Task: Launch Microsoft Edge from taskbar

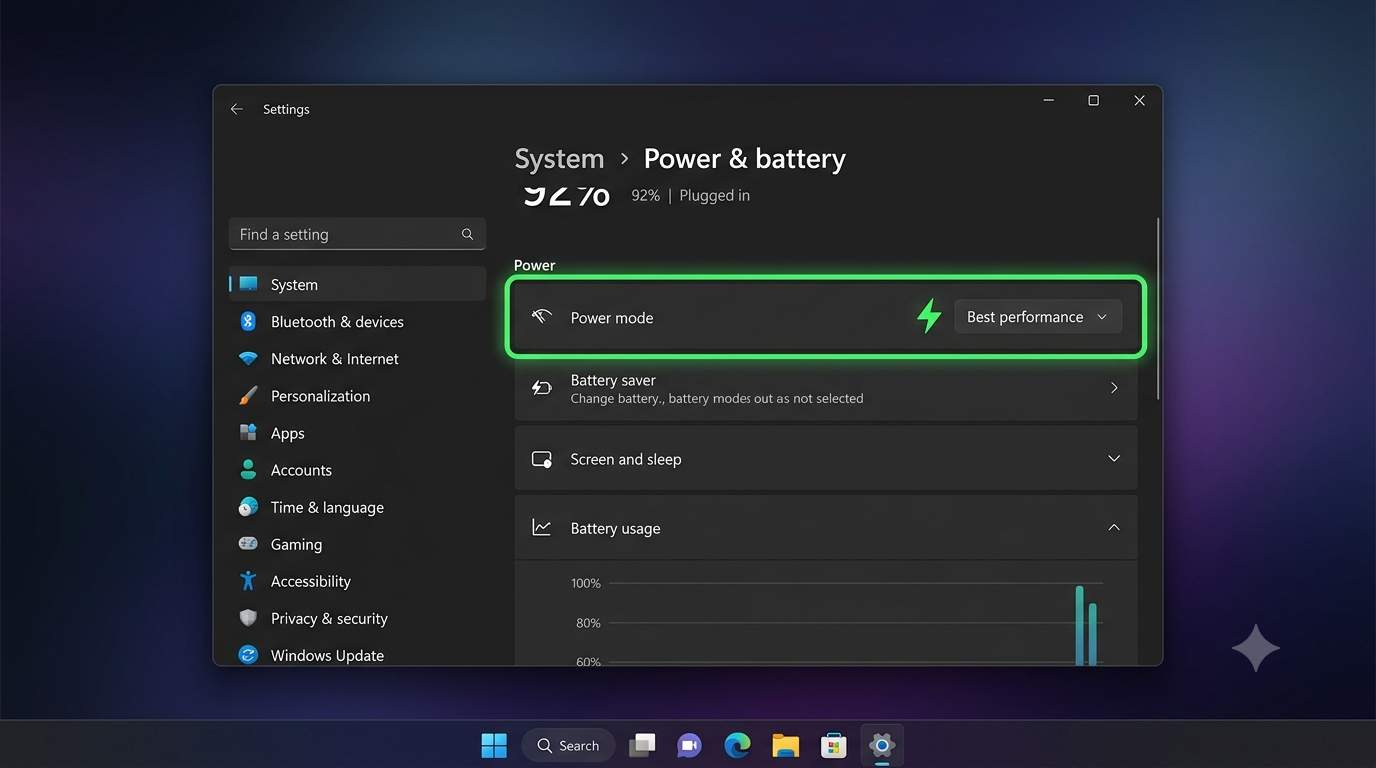Action: pos(738,745)
